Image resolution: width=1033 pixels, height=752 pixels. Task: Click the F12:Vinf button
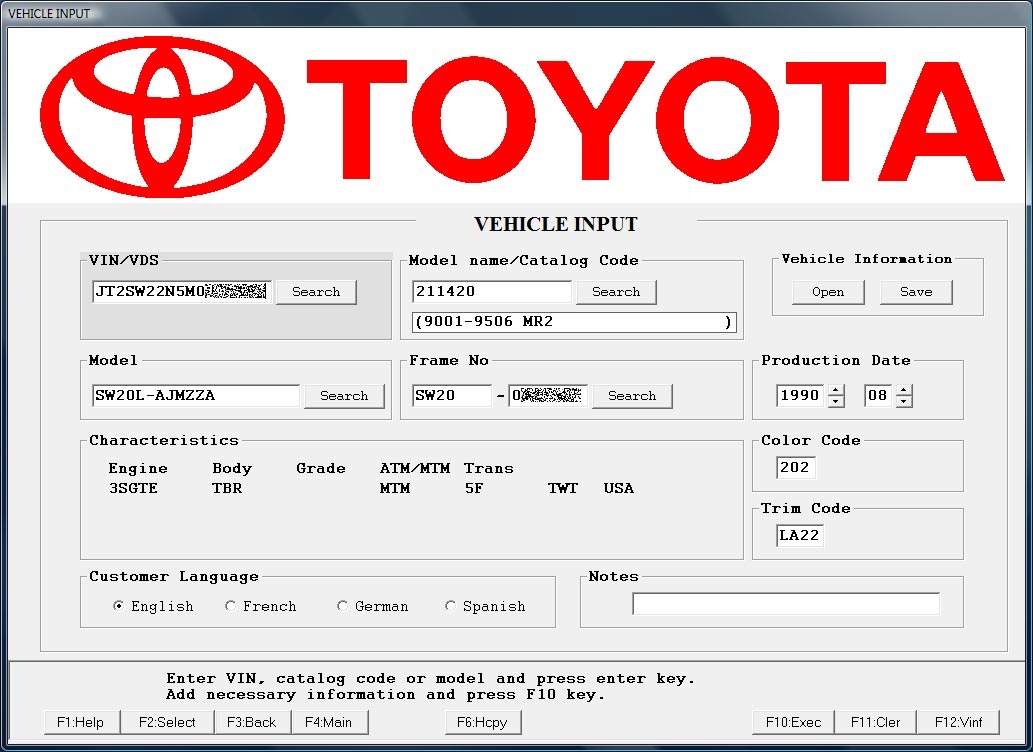click(959, 722)
